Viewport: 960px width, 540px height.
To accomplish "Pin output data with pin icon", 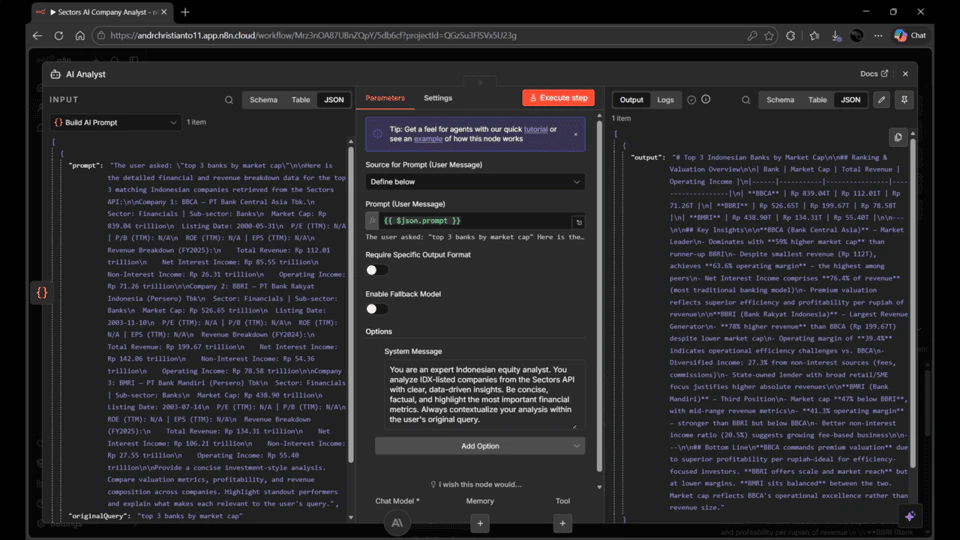I will coord(904,100).
